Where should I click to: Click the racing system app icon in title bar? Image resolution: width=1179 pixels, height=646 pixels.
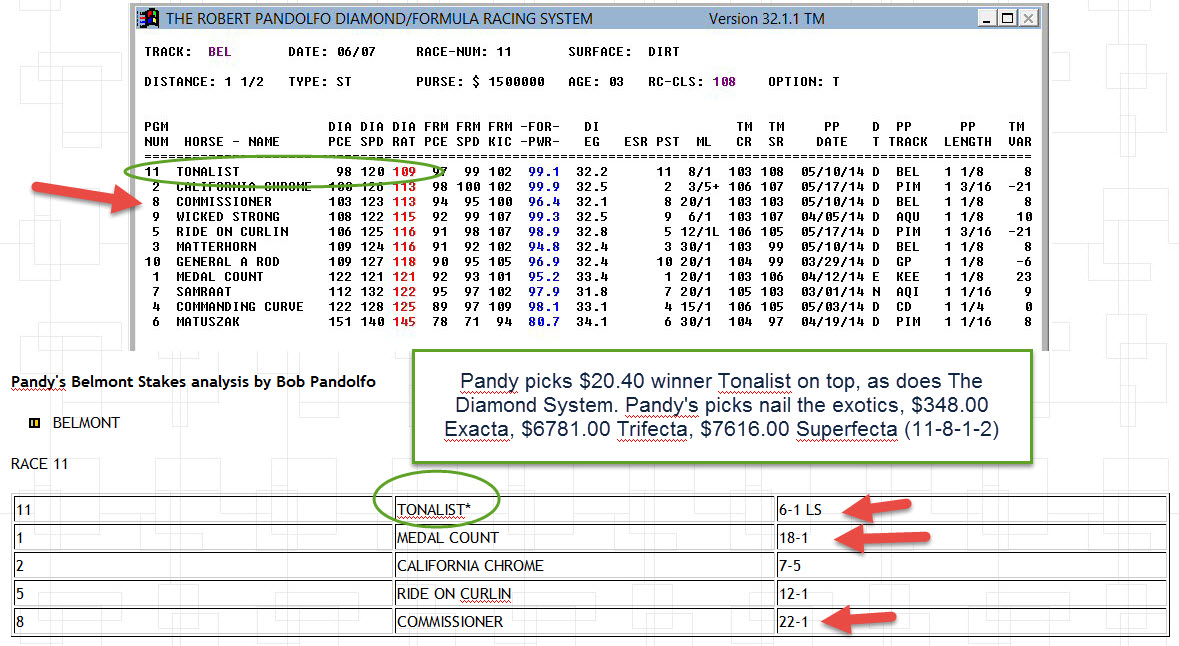tap(148, 18)
